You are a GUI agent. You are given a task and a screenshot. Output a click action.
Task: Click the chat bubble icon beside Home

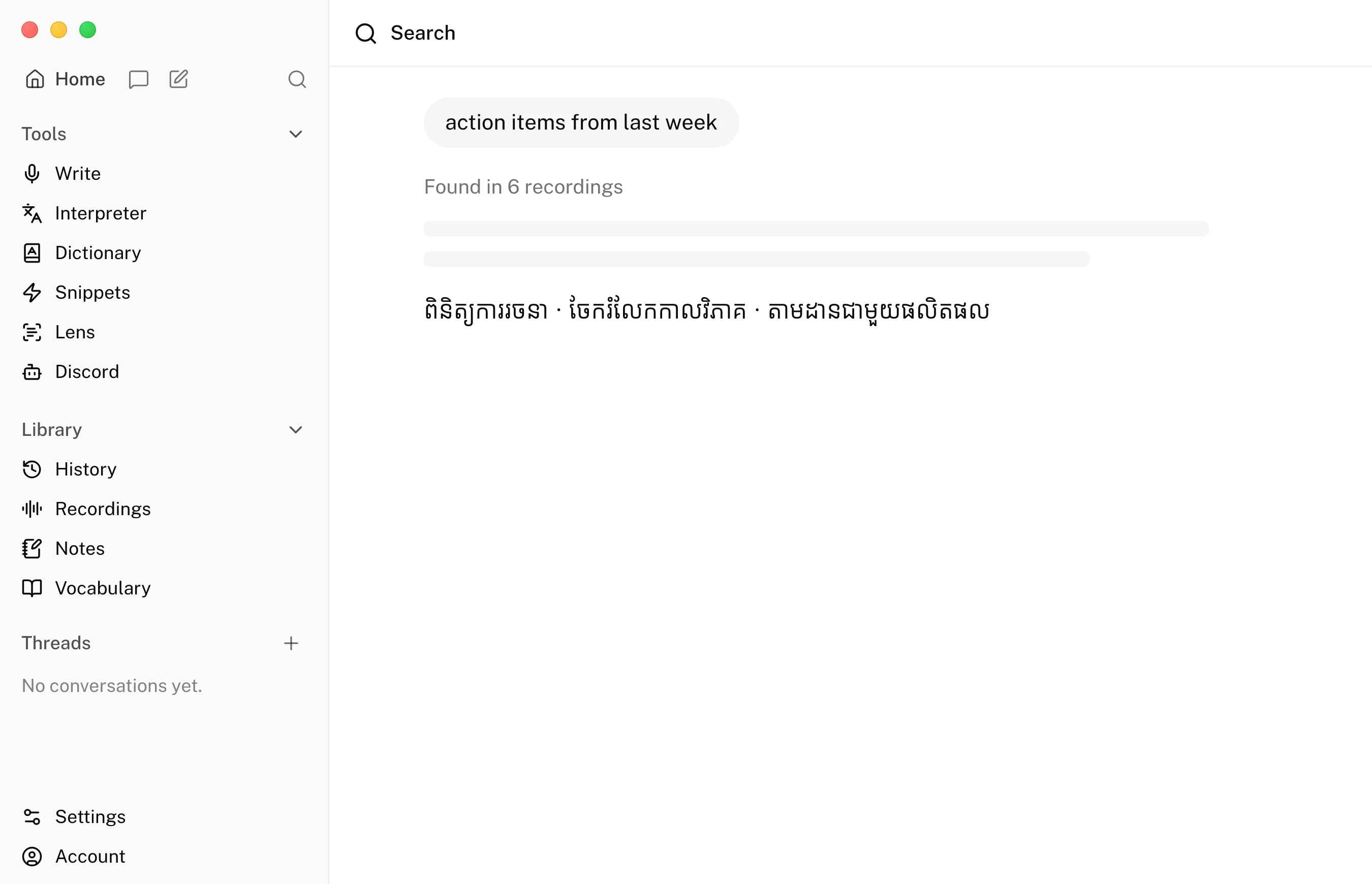pyautogui.click(x=138, y=79)
